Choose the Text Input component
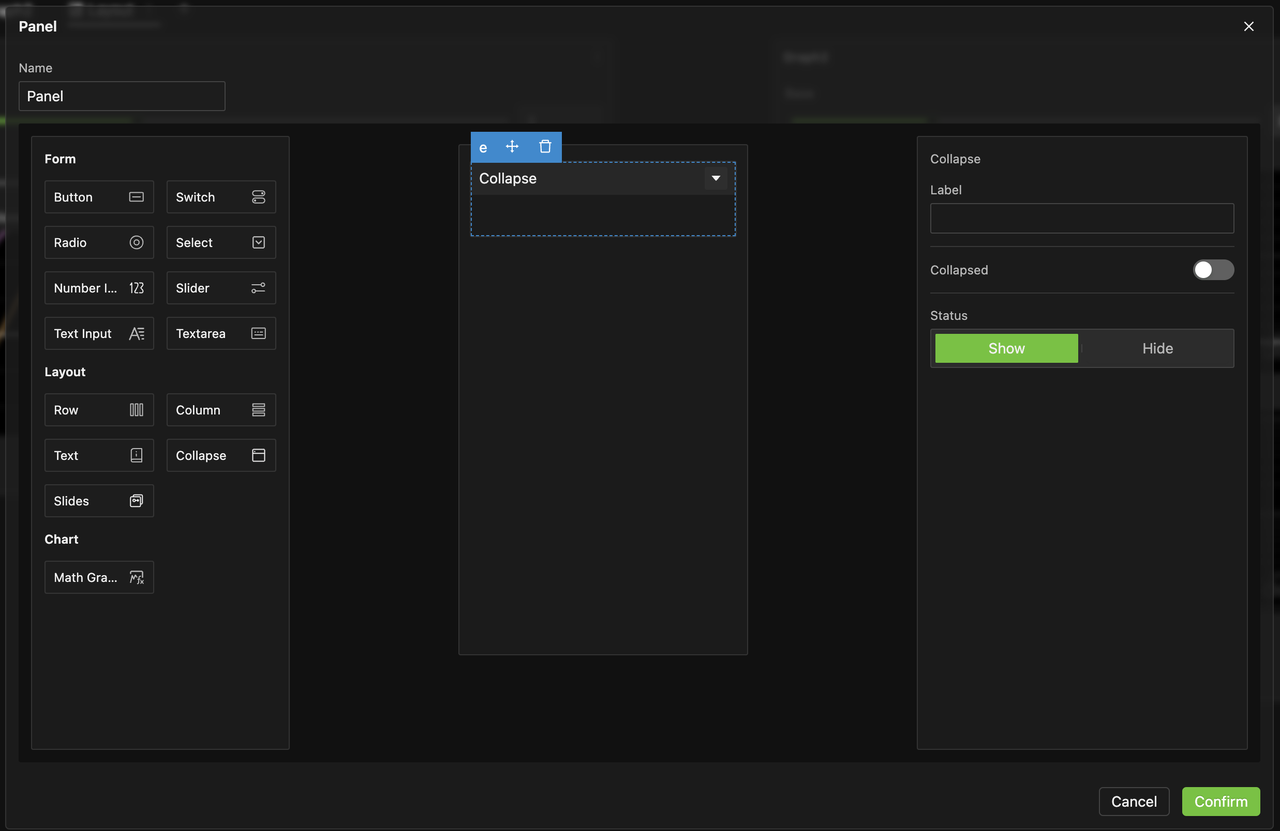The width and height of the screenshot is (1280, 831). [99, 334]
